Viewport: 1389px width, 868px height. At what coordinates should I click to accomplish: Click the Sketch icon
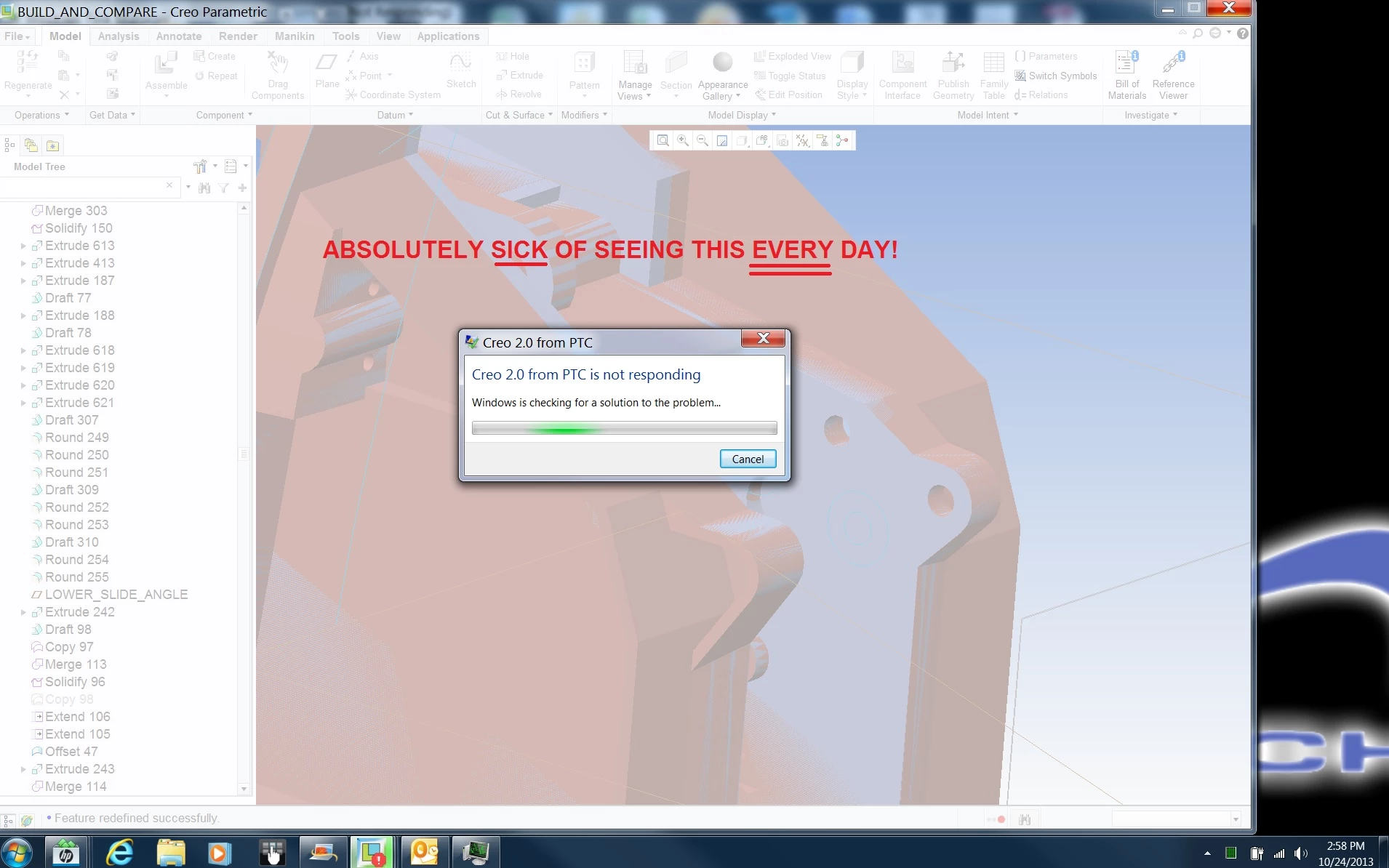(461, 63)
